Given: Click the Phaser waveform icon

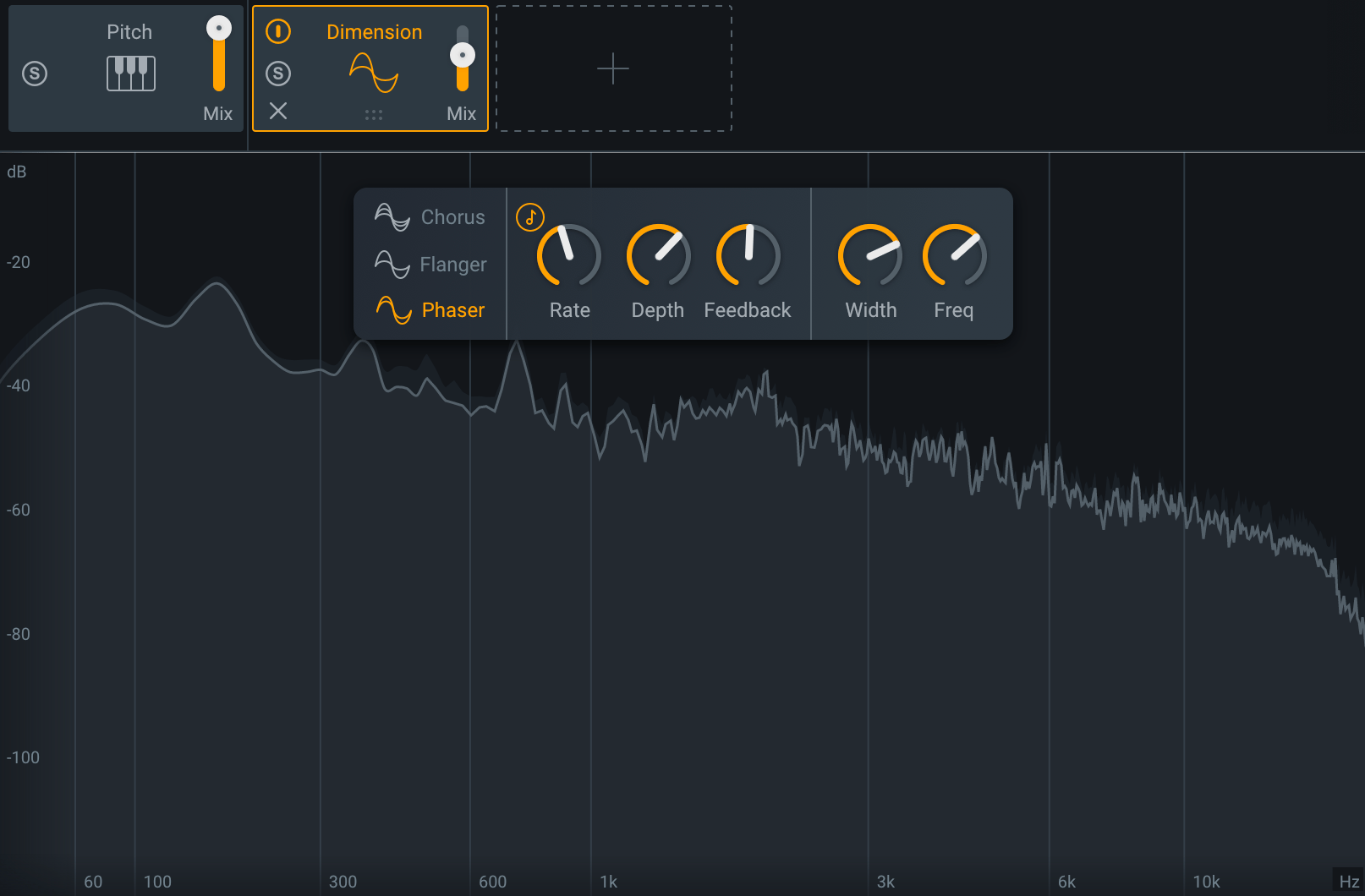Looking at the screenshot, I should pyautogui.click(x=393, y=310).
